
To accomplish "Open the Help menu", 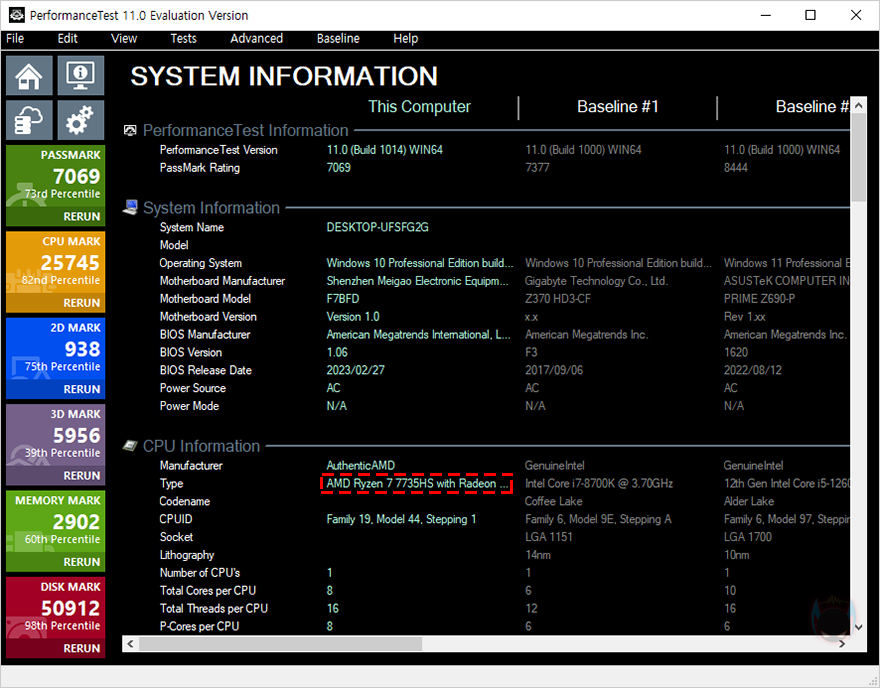I will 406,38.
